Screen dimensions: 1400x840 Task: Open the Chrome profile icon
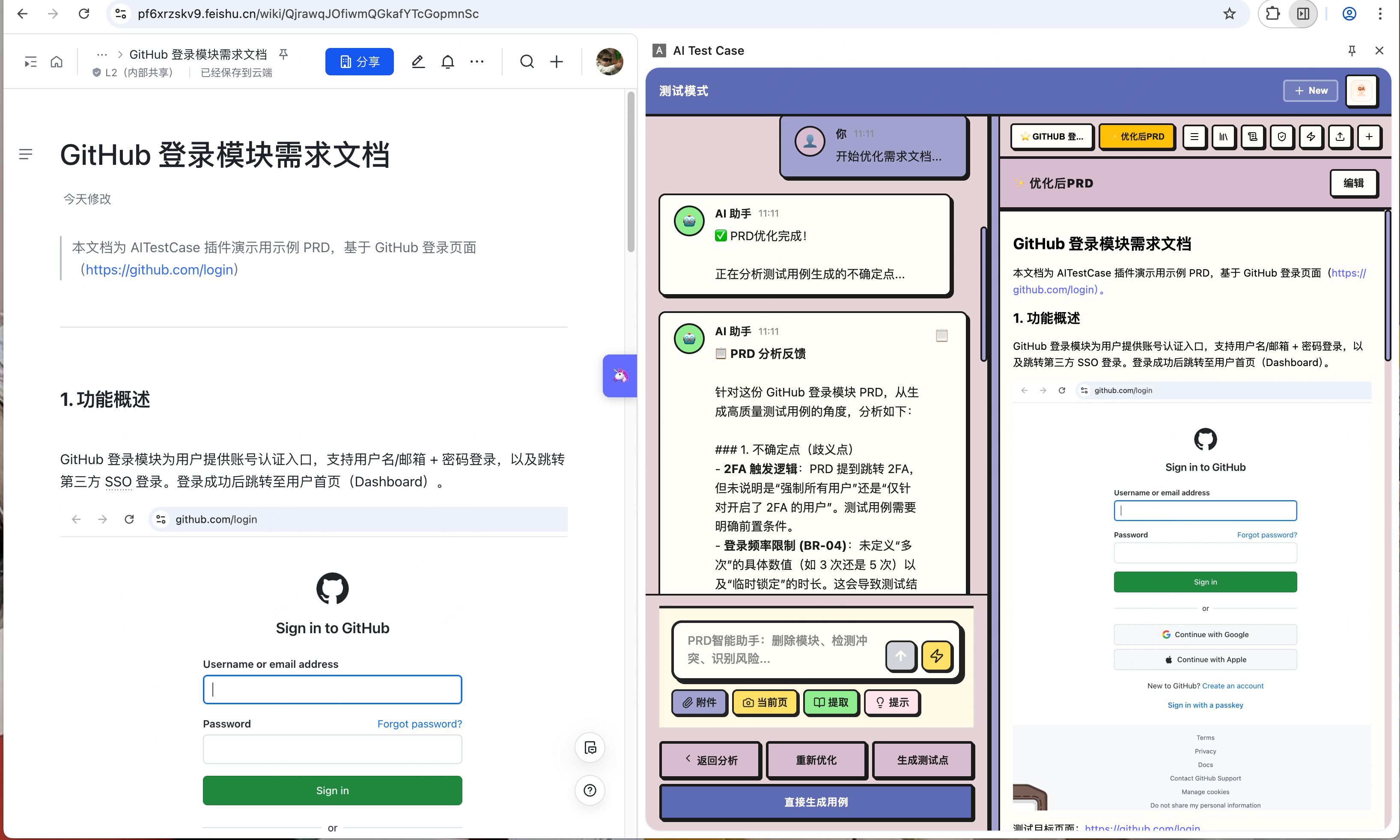[1349, 14]
